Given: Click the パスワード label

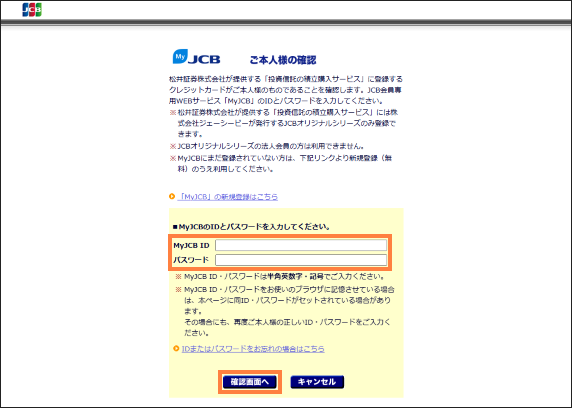Looking at the screenshot, I should [x=191, y=260].
